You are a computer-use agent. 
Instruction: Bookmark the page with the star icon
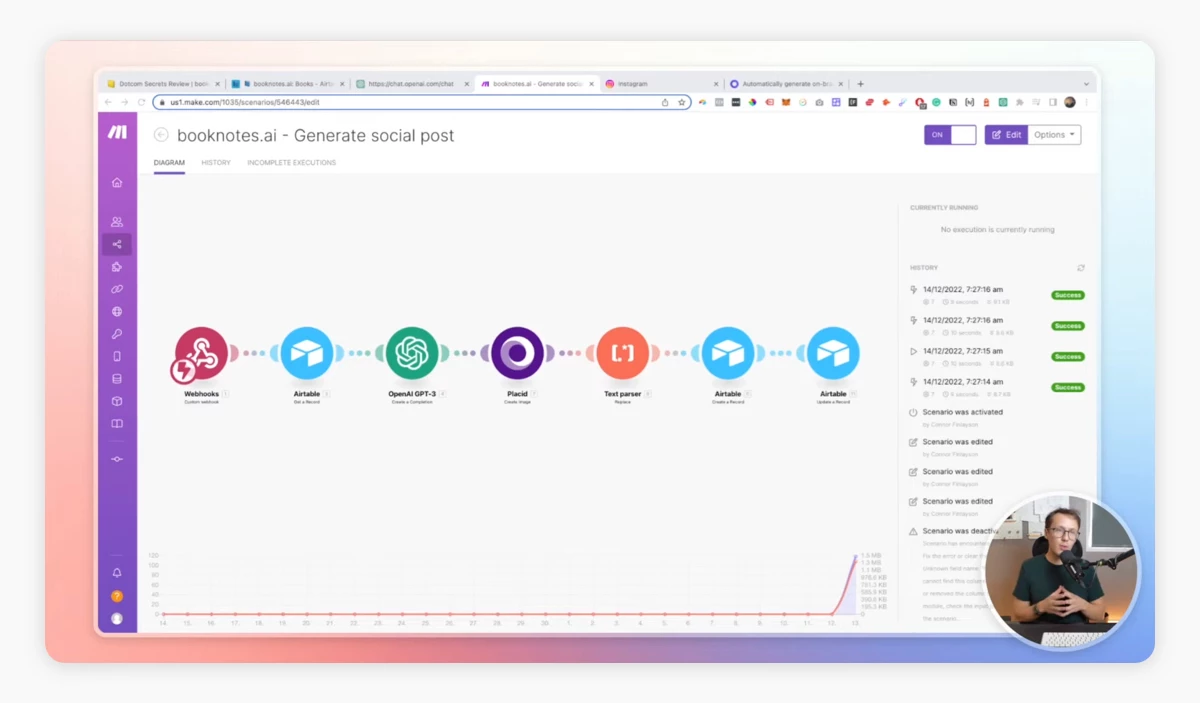(681, 102)
